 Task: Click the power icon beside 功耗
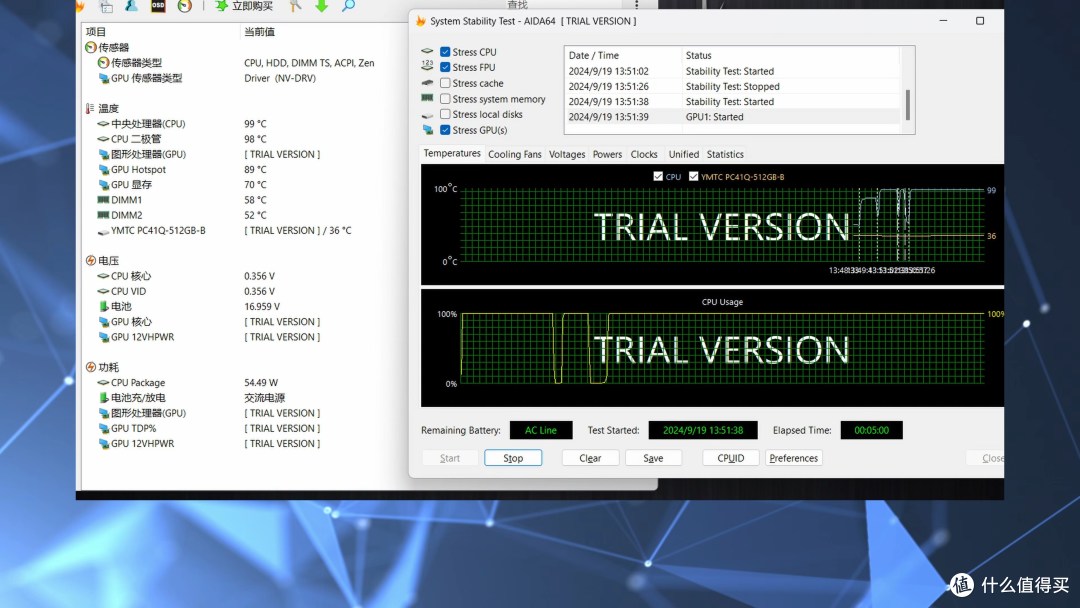(90, 368)
